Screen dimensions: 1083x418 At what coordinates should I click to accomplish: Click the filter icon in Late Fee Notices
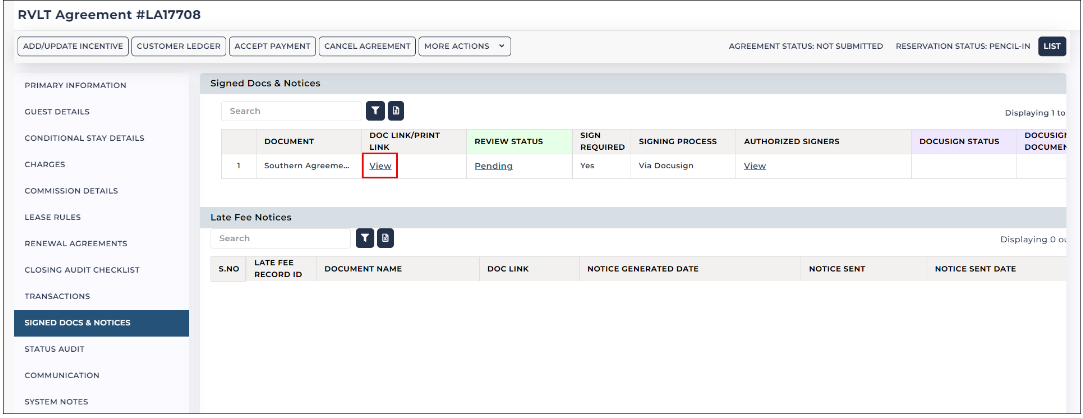[x=365, y=238]
